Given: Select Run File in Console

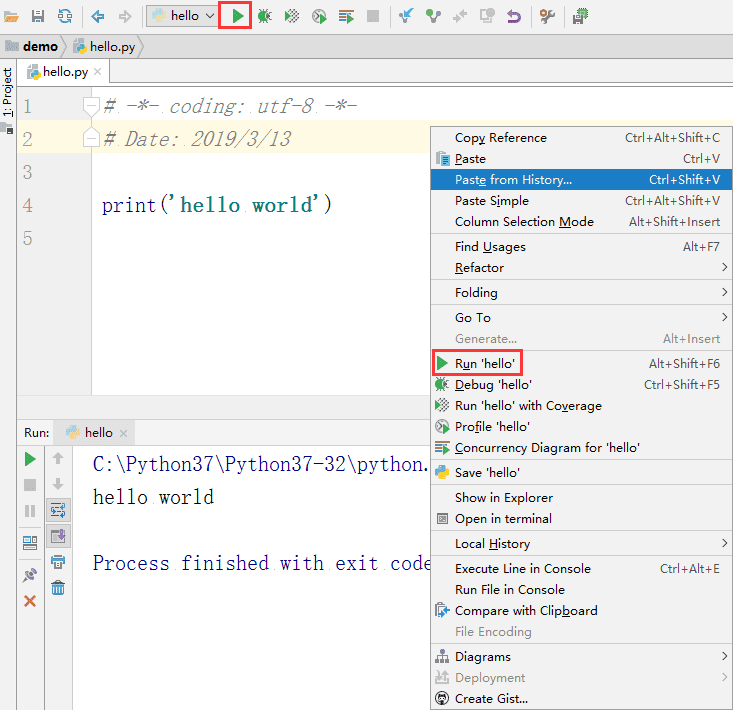Looking at the screenshot, I should (x=581, y=590).
